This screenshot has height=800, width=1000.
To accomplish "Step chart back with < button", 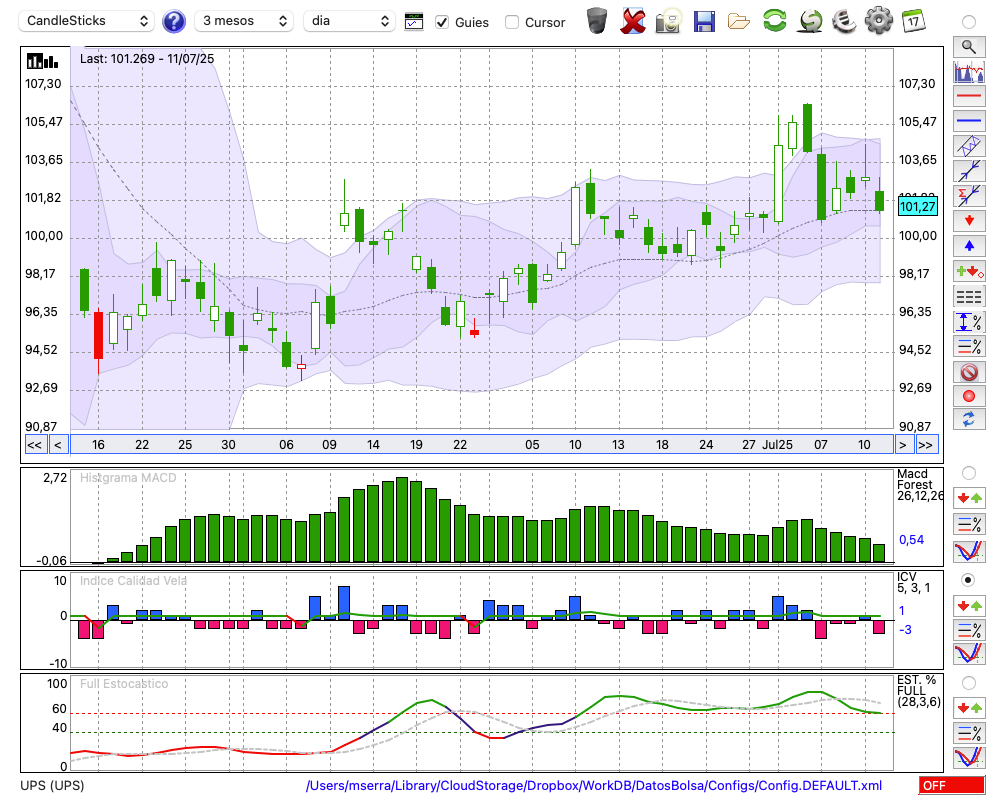I will [58, 445].
